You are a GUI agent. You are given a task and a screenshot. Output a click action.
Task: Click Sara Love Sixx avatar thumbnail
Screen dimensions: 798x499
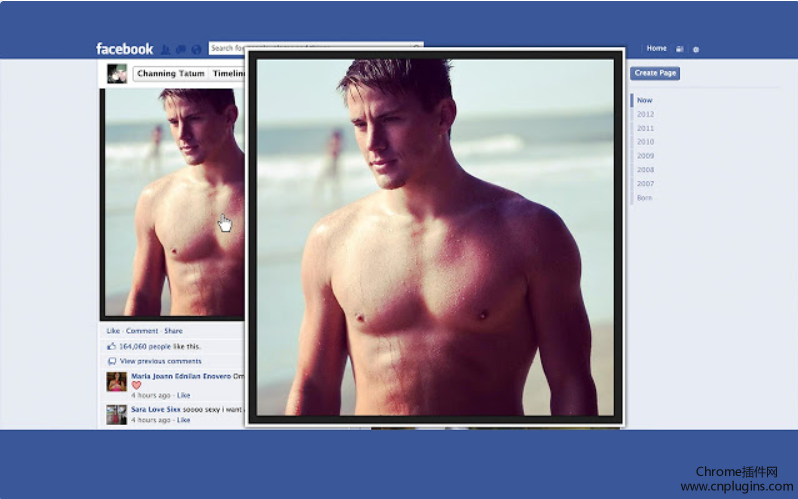click(x=117, y=415)
